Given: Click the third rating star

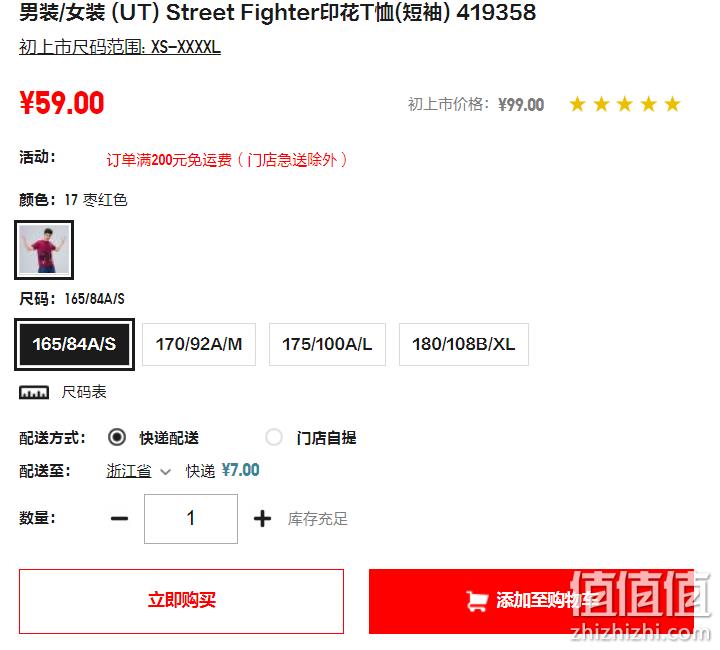Looking at the screenshot, I should point(625,104).
